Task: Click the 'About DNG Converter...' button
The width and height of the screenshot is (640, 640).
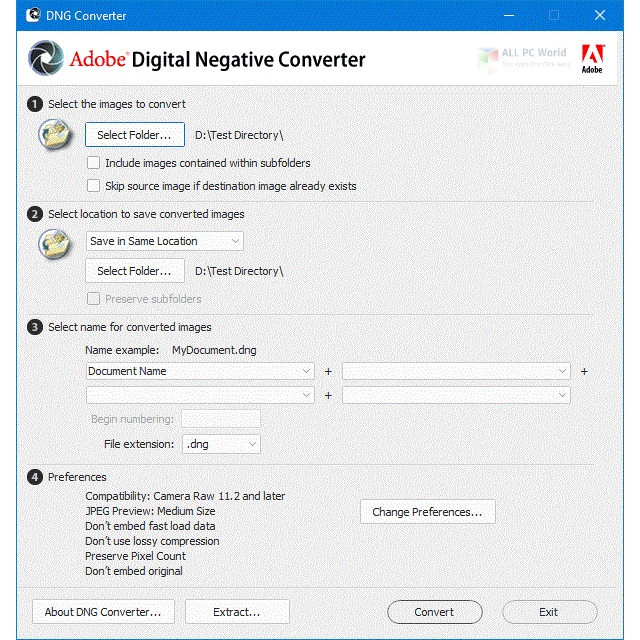Action: click(x=103, y=612)
